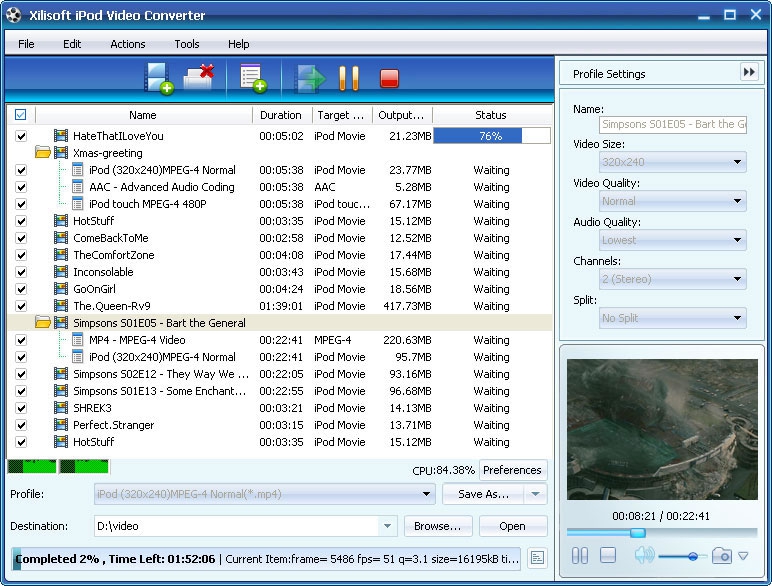Click the snapshot camera icon under preview
Screen dimensions: 772x586
(722, 556)
